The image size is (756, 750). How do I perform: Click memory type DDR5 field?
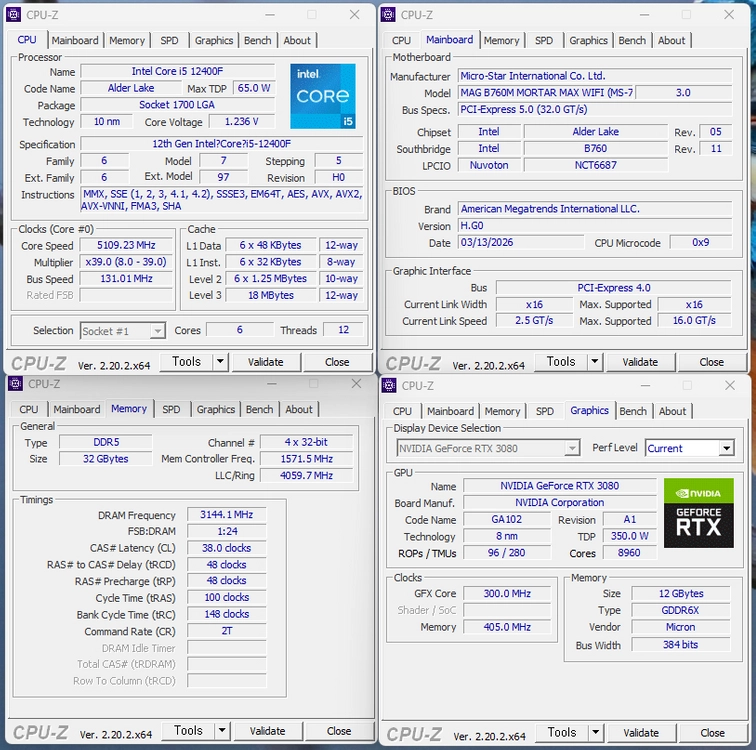click(106, 442)
